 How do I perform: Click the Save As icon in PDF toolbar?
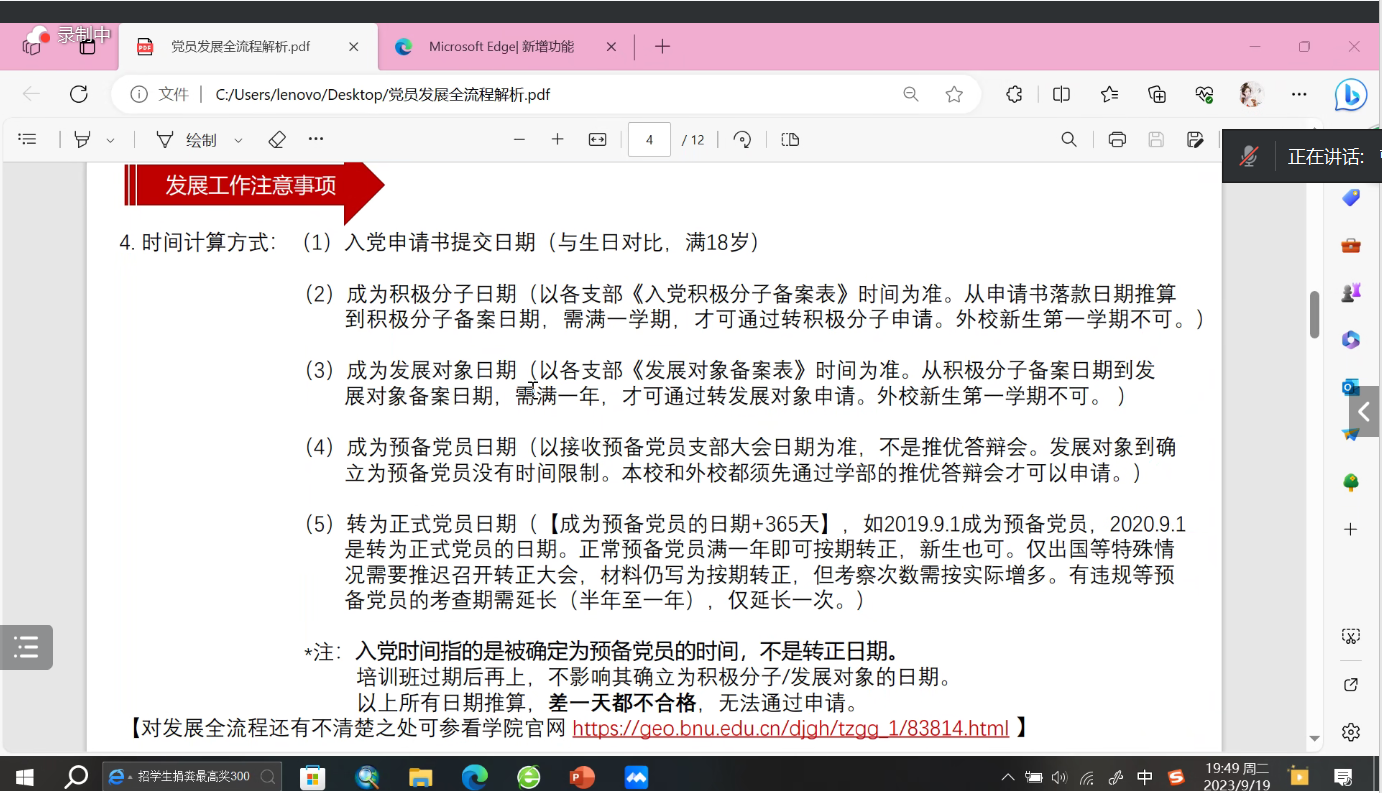(x=1194, y=140)
